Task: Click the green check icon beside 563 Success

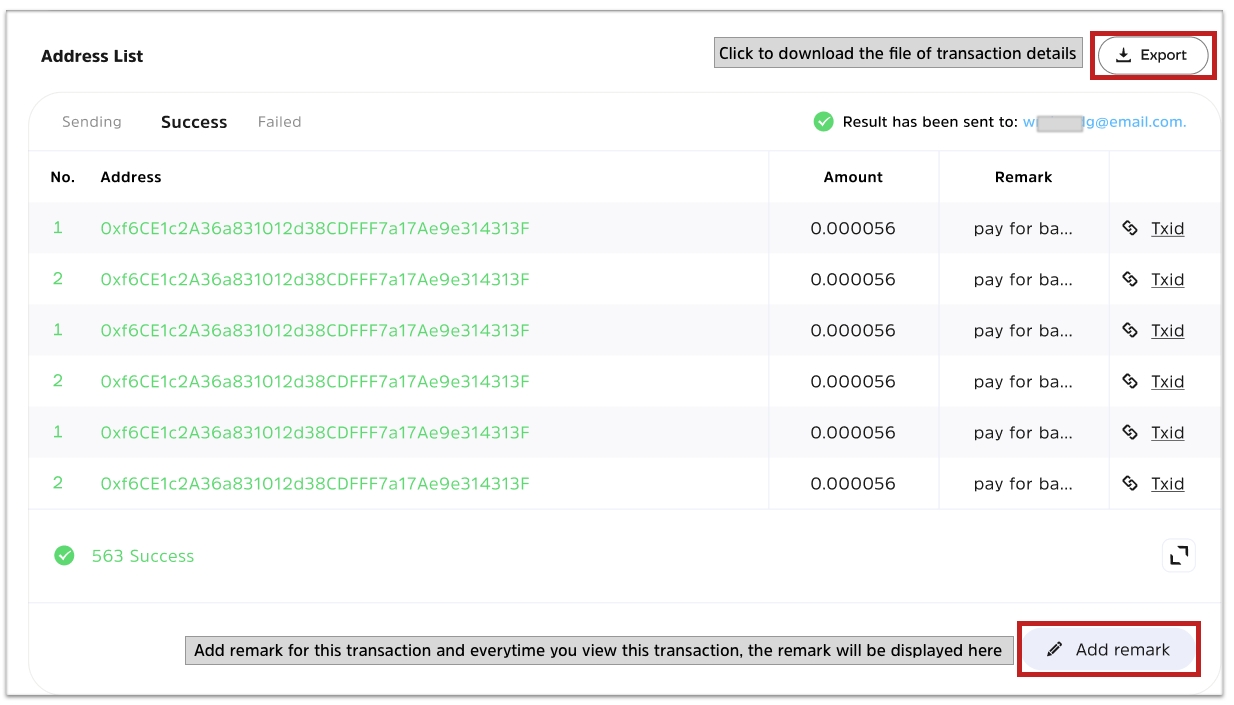Action: click(x=64, y=555)
